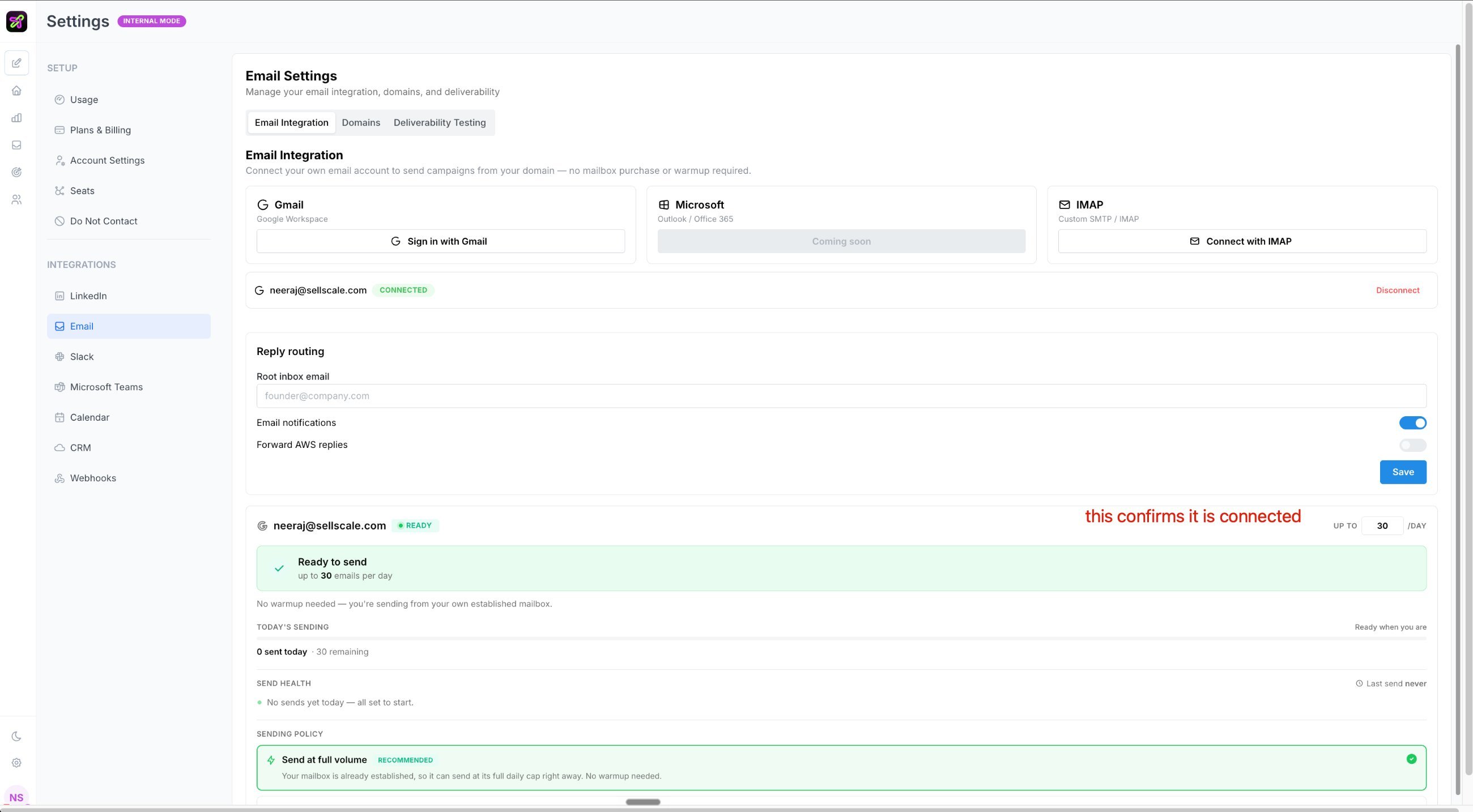Open LinkedIn integration page
1473x812 pixels.
129,296
